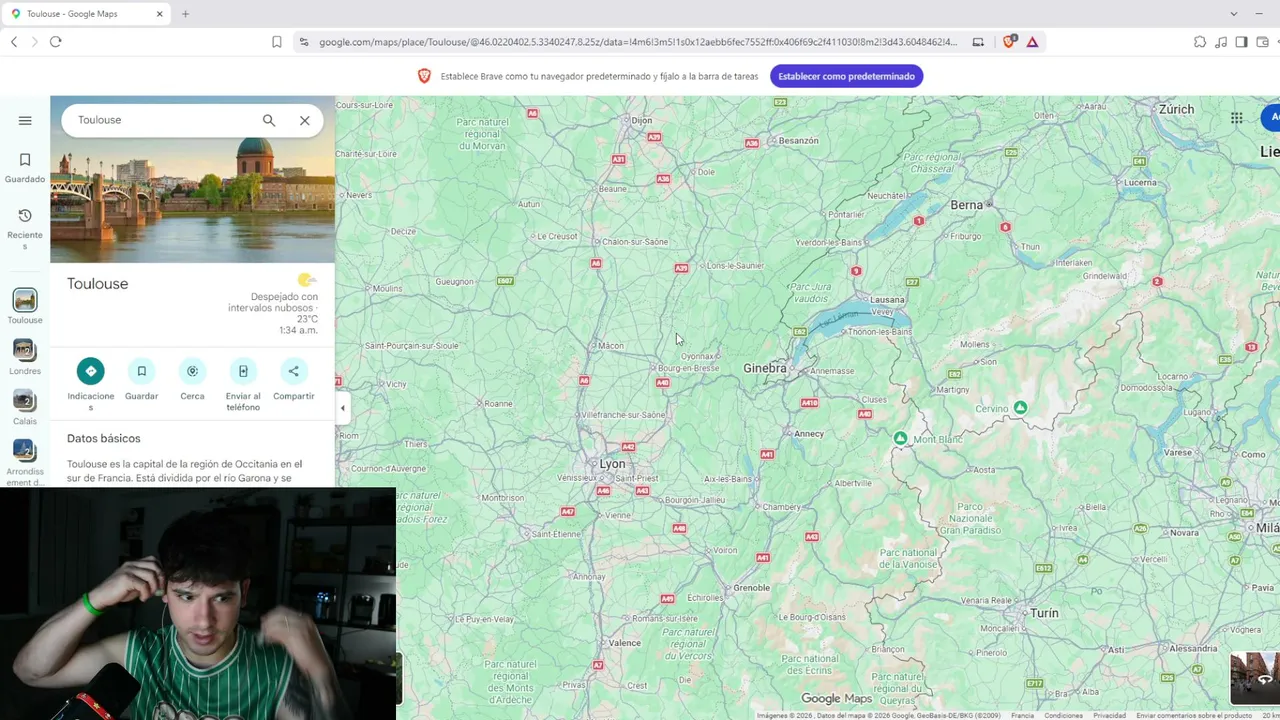Select the Arrondissement recent place shortcut
Screen dimensions: 1280x720
click(25, 462)
